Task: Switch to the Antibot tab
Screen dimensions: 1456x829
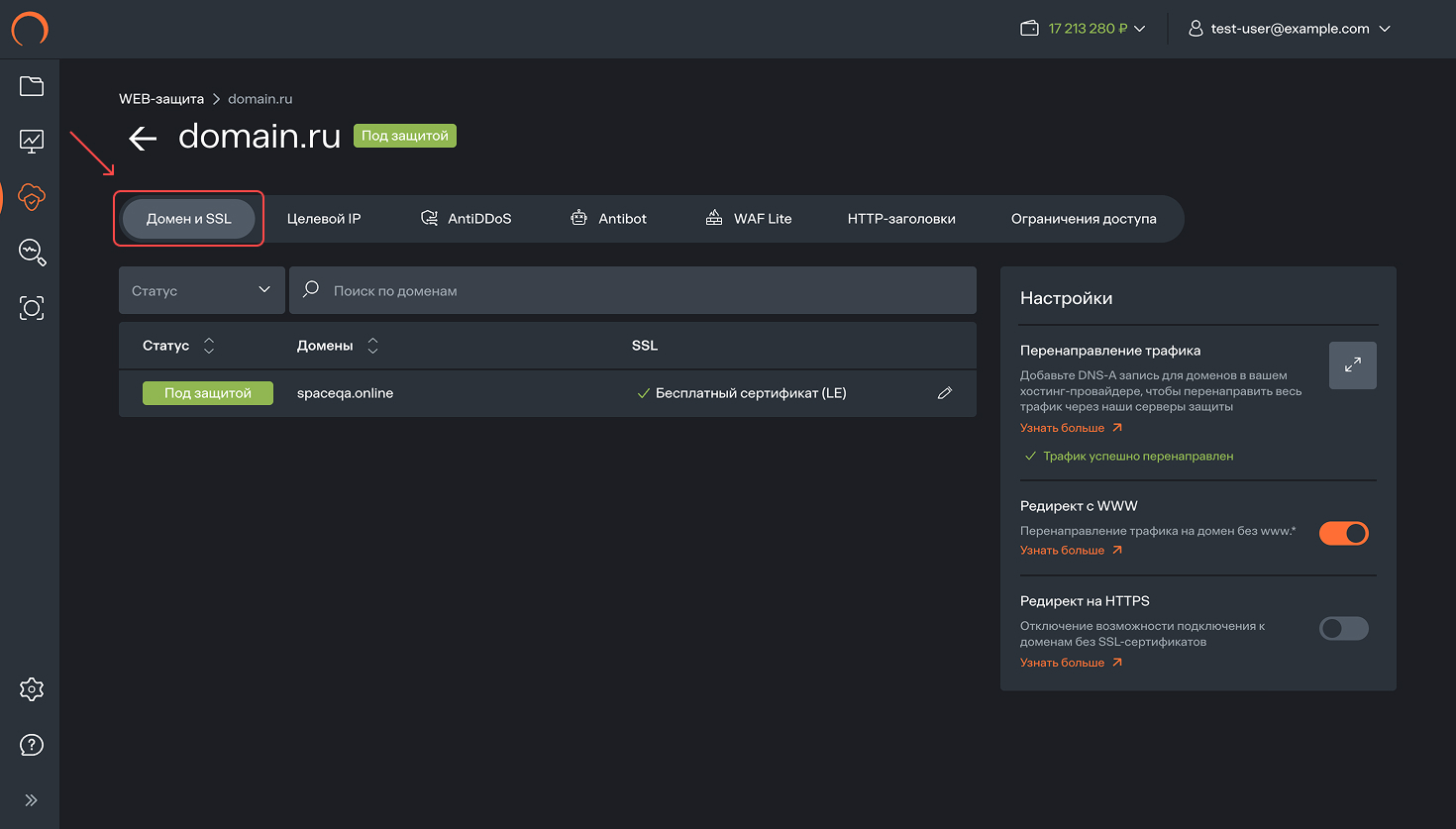Action: pyautogui.click(x=609, y=219)
